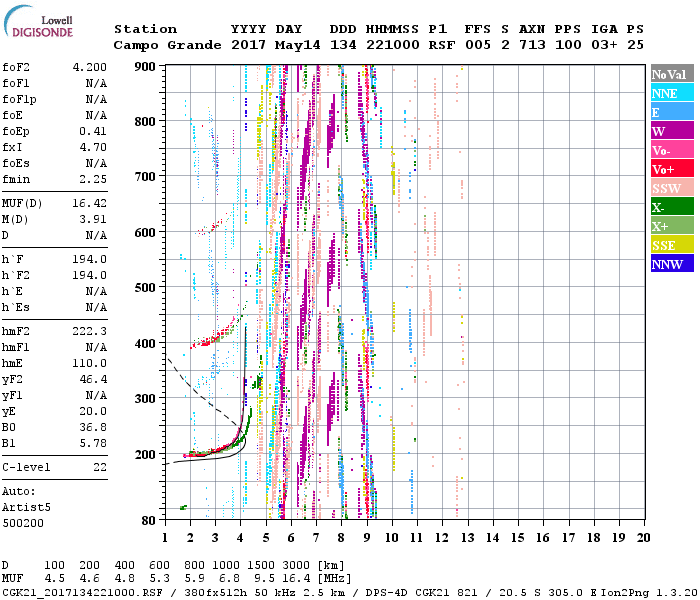Click the 005 value under FFS

tap(478, 45)
